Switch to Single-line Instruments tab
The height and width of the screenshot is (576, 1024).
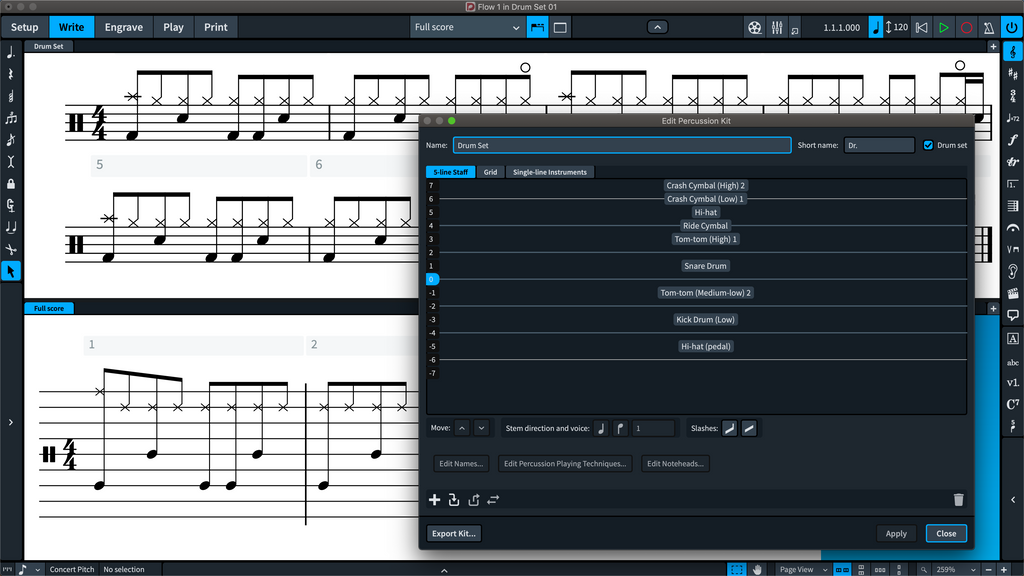coord(550,172)
